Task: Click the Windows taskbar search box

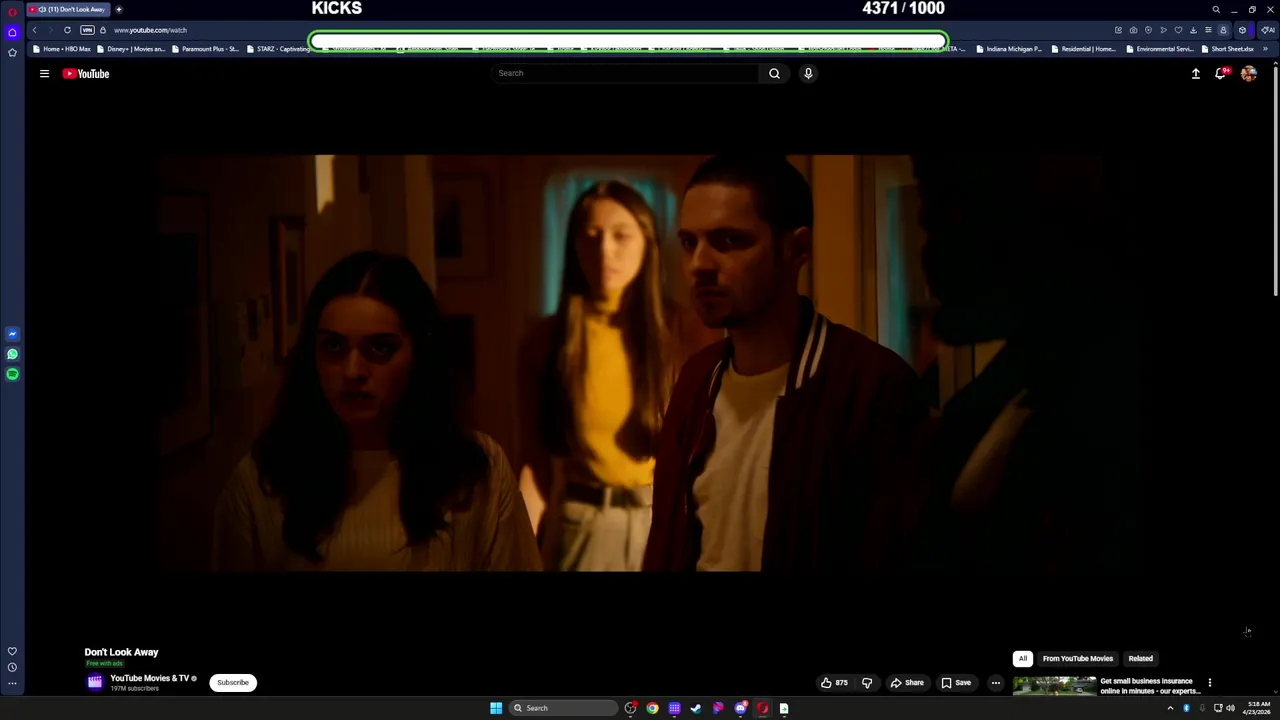Action: coord(562,708)
